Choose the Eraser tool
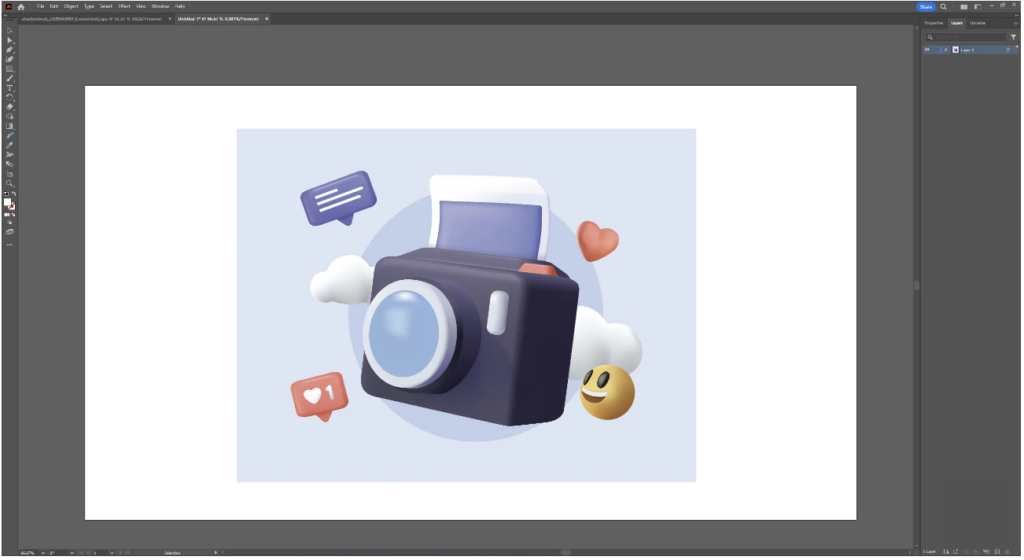Screen dimensions: 1024x560 (9, 107)
